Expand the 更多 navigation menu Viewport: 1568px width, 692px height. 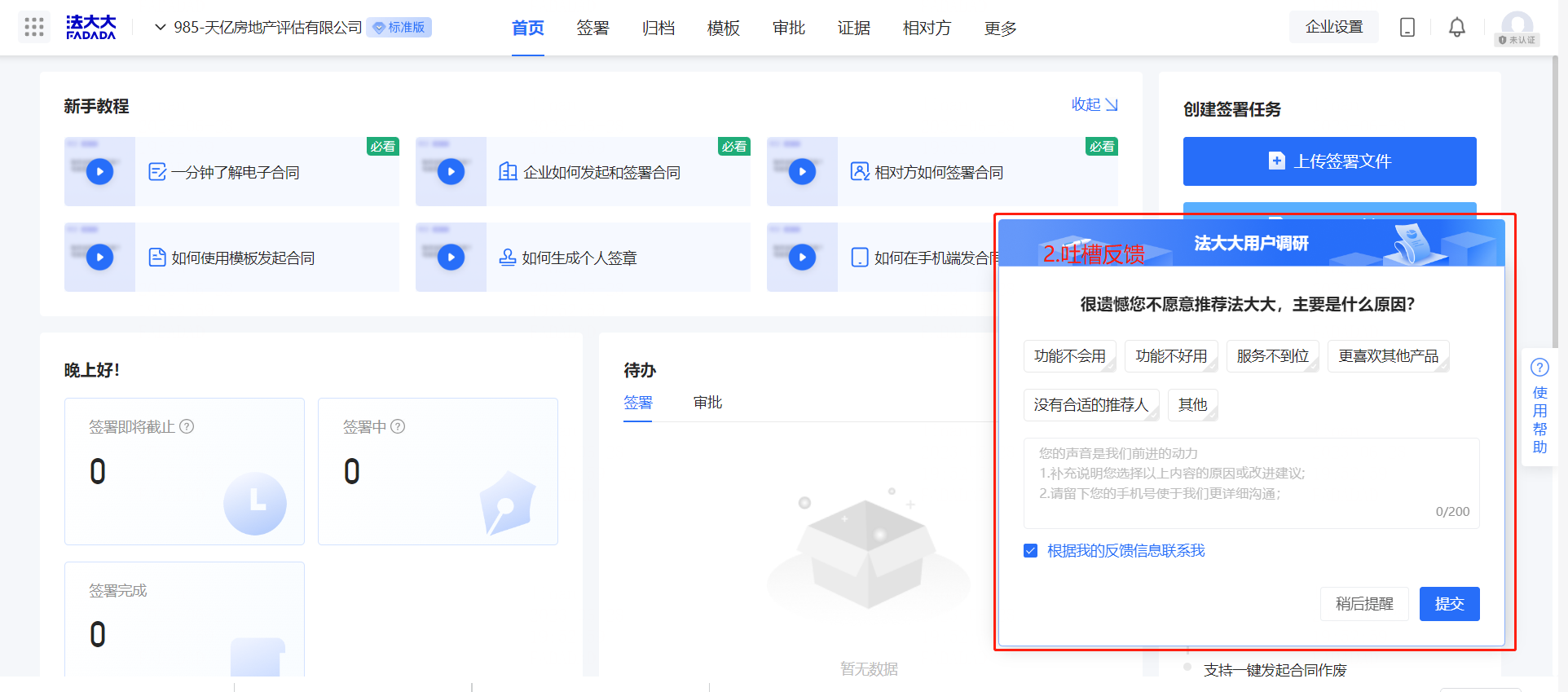(1001, 28)
